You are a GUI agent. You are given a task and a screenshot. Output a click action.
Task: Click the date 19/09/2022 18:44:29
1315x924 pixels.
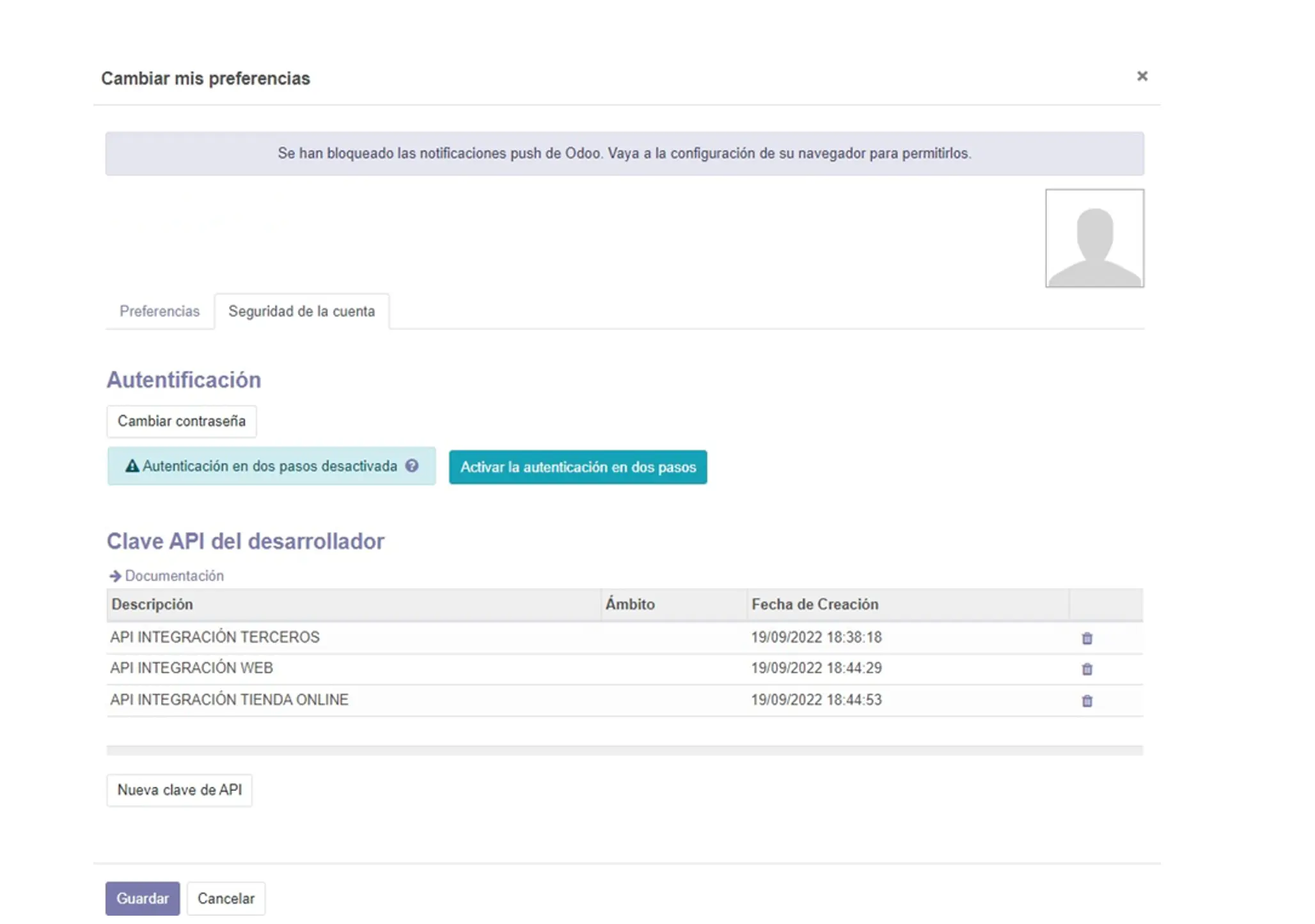click(x=816, y=668)
